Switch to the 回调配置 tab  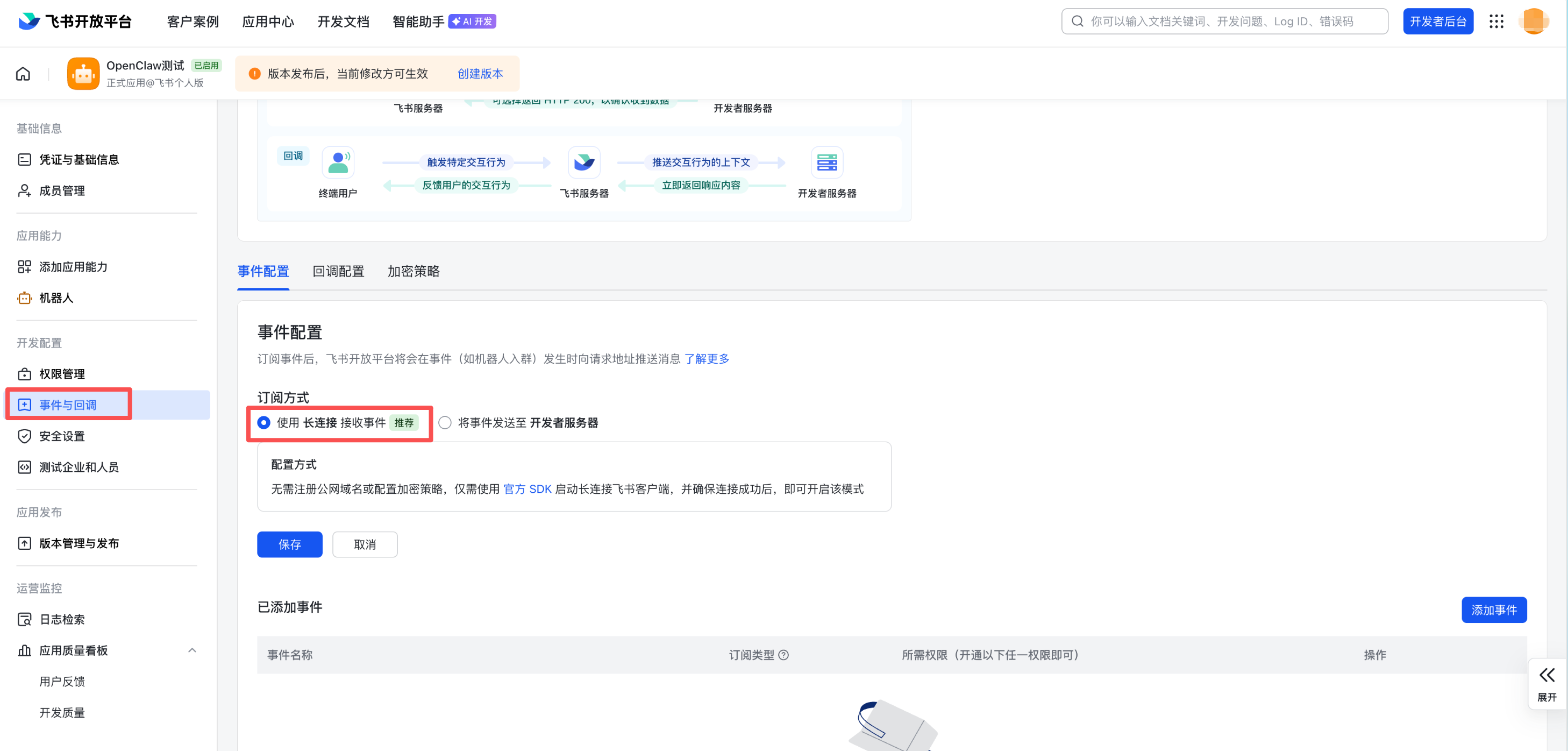click(x=338, y=271)
